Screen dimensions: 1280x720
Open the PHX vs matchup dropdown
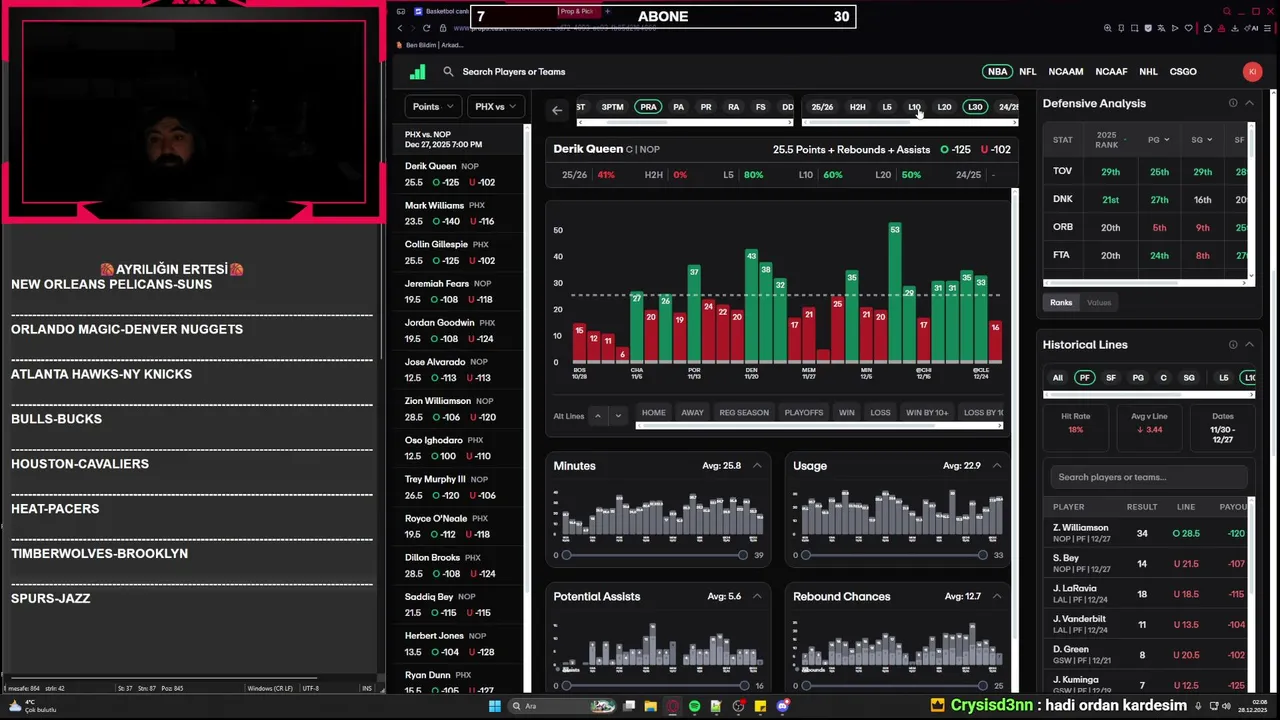495,106
